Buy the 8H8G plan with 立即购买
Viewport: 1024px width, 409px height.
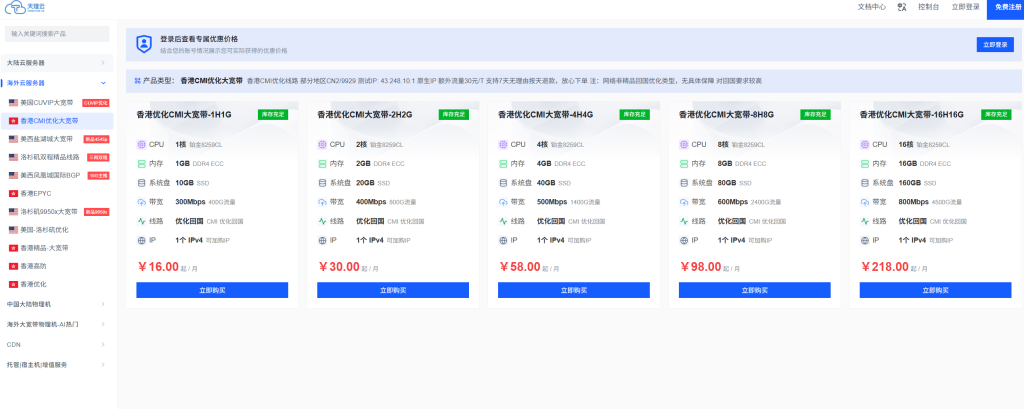click(x=755, y=290)
